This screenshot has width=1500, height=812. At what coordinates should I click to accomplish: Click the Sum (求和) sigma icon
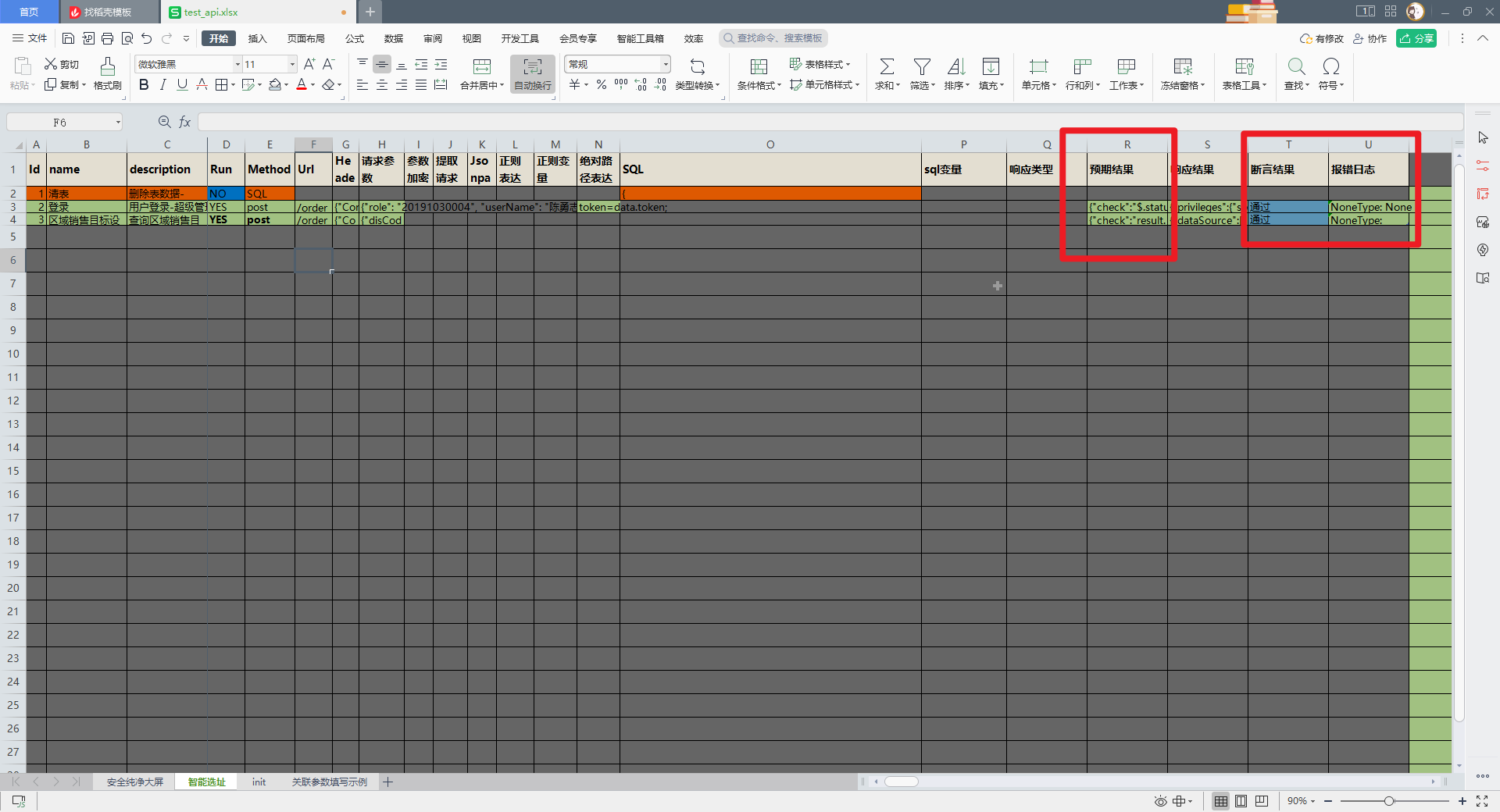pos(887,66)
